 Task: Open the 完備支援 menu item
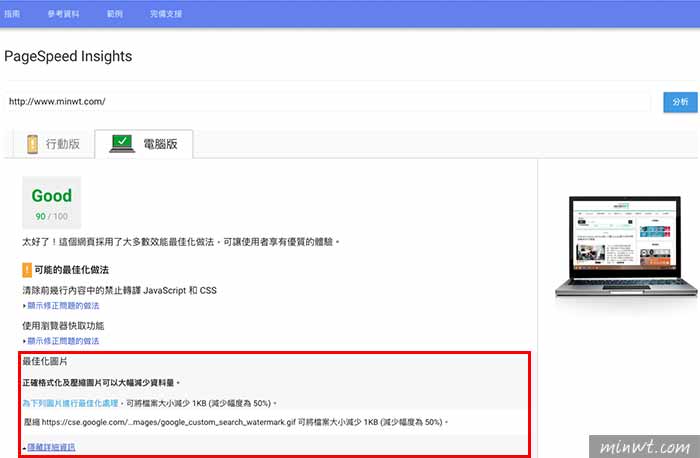click(x=166, y=14)
